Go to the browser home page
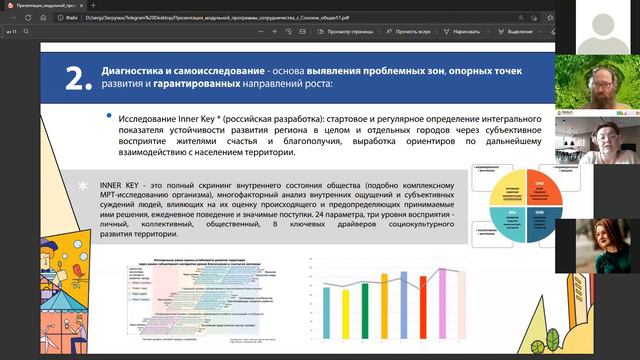Screen dimensions: 640x360 (43, 18)
